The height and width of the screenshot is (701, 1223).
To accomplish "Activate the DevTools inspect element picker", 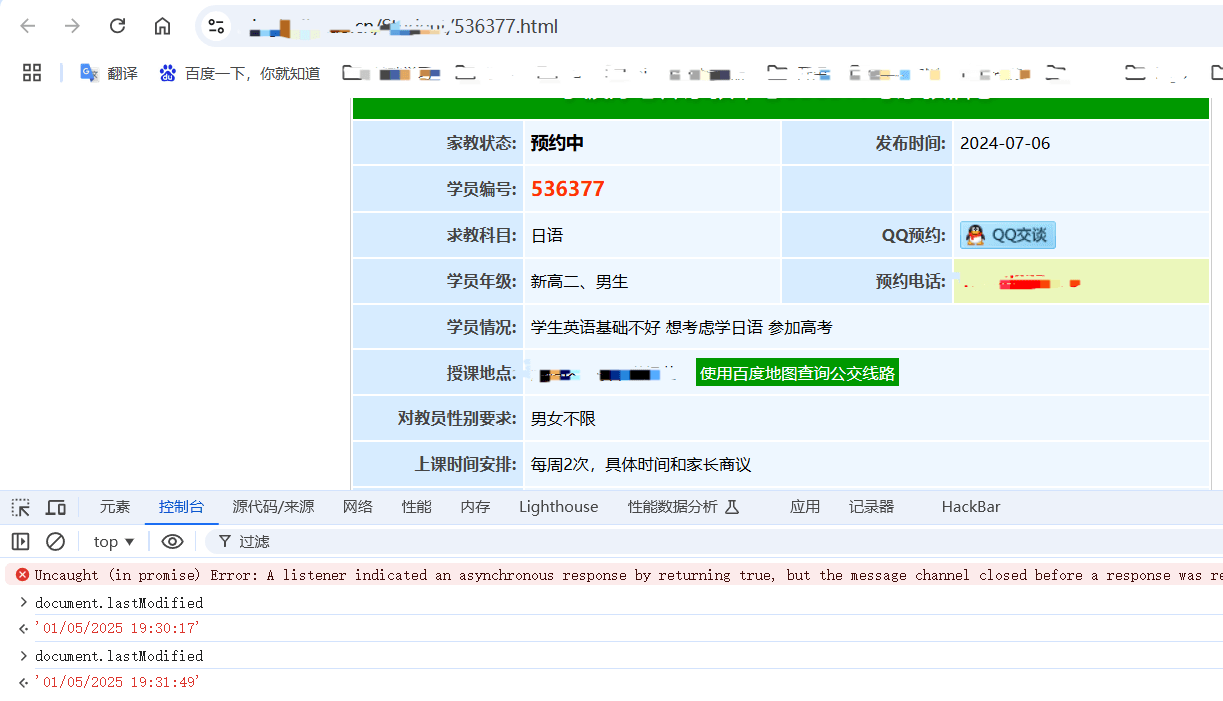I will 20,507.
